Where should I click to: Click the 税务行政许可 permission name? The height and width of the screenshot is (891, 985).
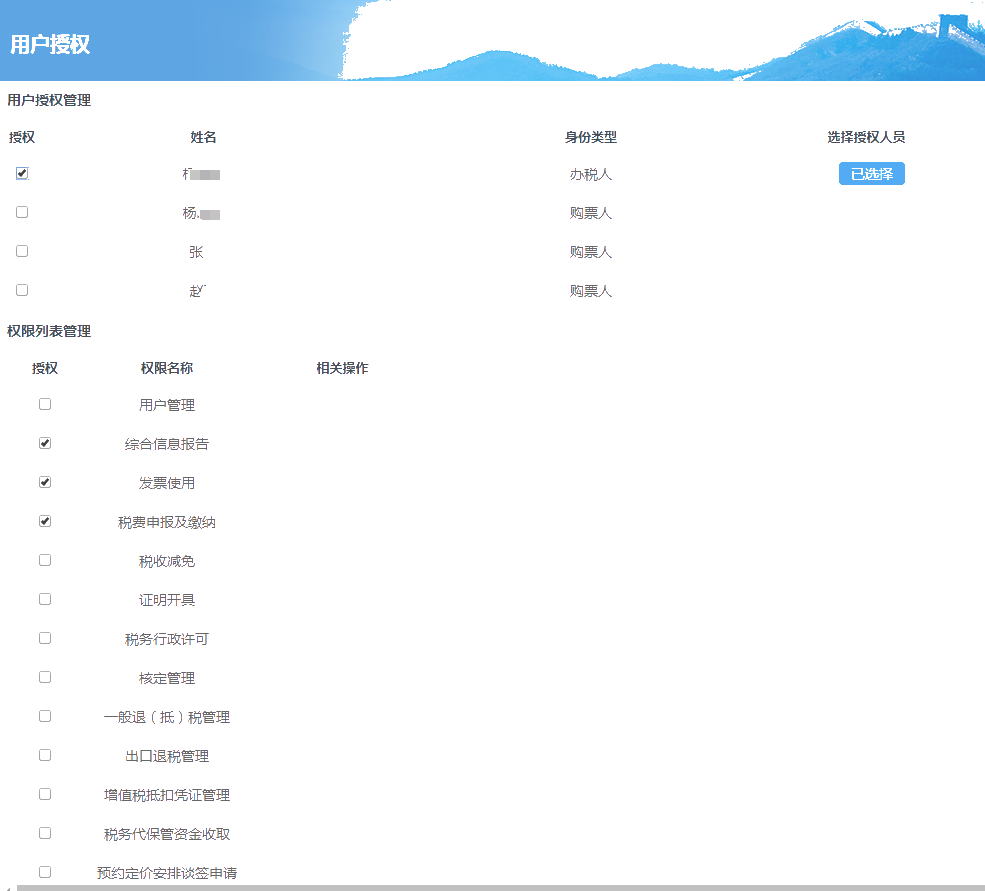166,639
